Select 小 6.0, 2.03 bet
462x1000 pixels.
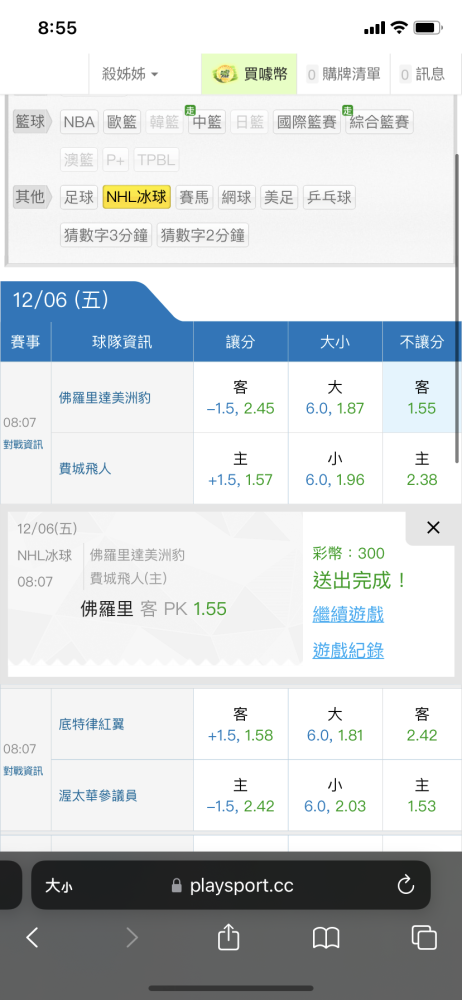(x=335, y=795)
